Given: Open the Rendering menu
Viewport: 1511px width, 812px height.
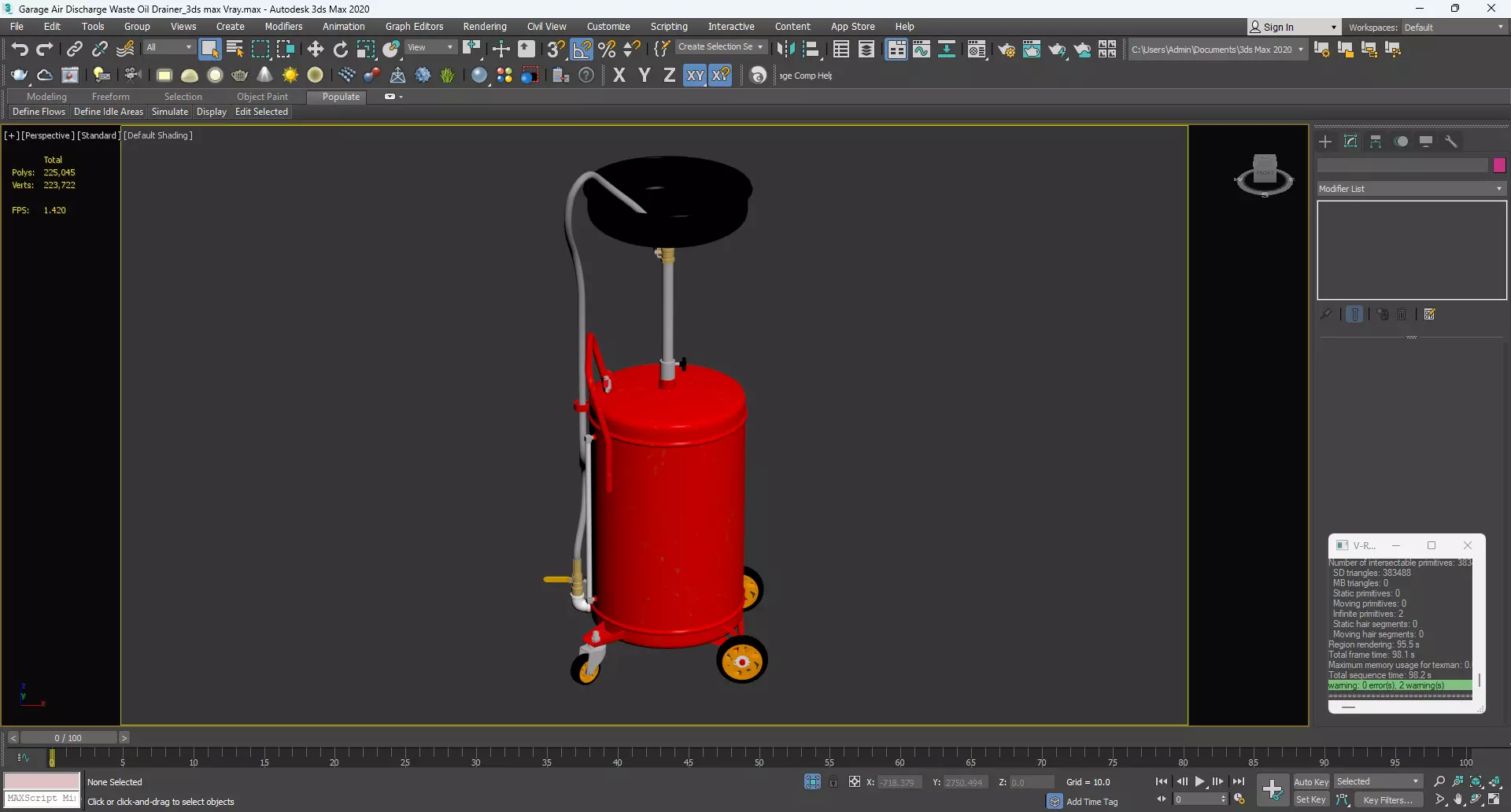Looking at the screenshot, I should coord(485,27).
